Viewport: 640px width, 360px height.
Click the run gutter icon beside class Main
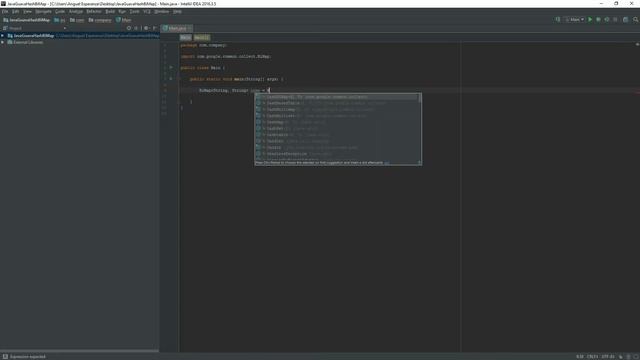pos(171,68)
